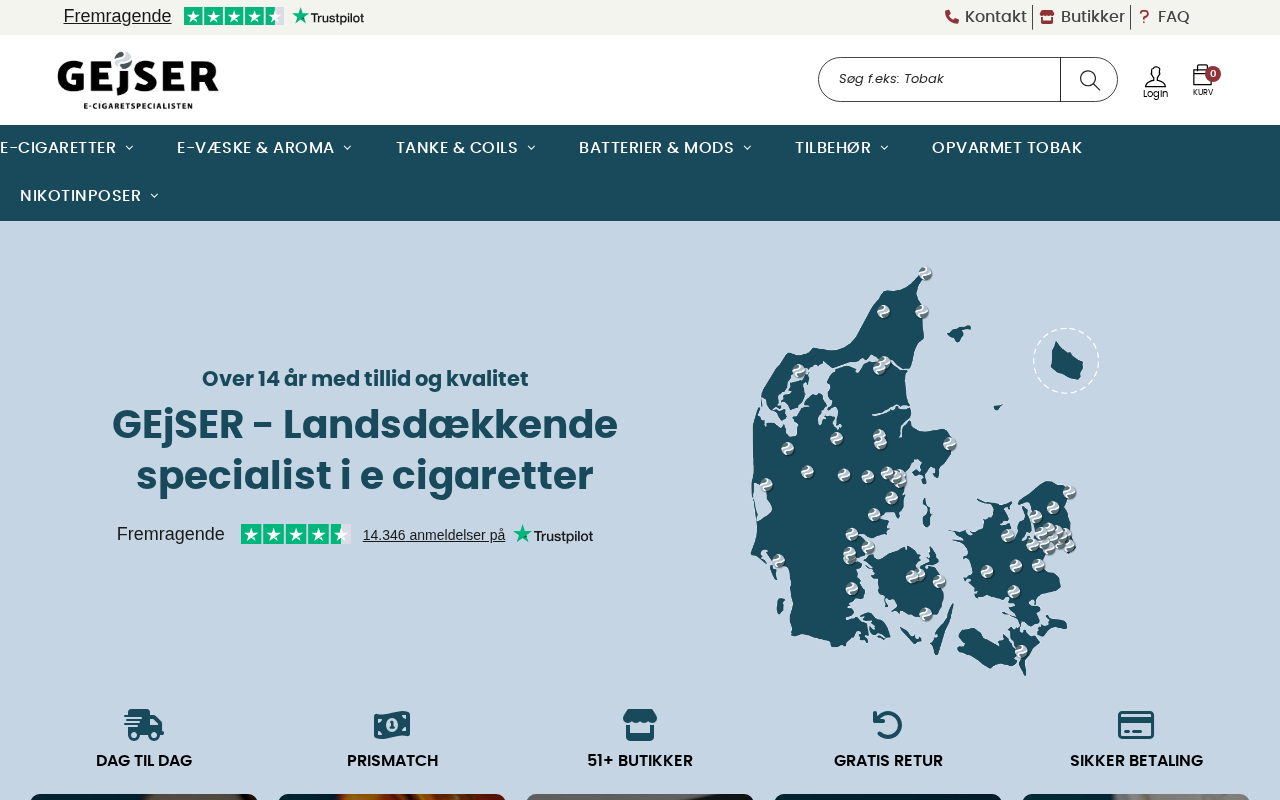Click the hero Fremragende rating text
The height and width of the screenshot is (800, 1280).
pos(171,534)
